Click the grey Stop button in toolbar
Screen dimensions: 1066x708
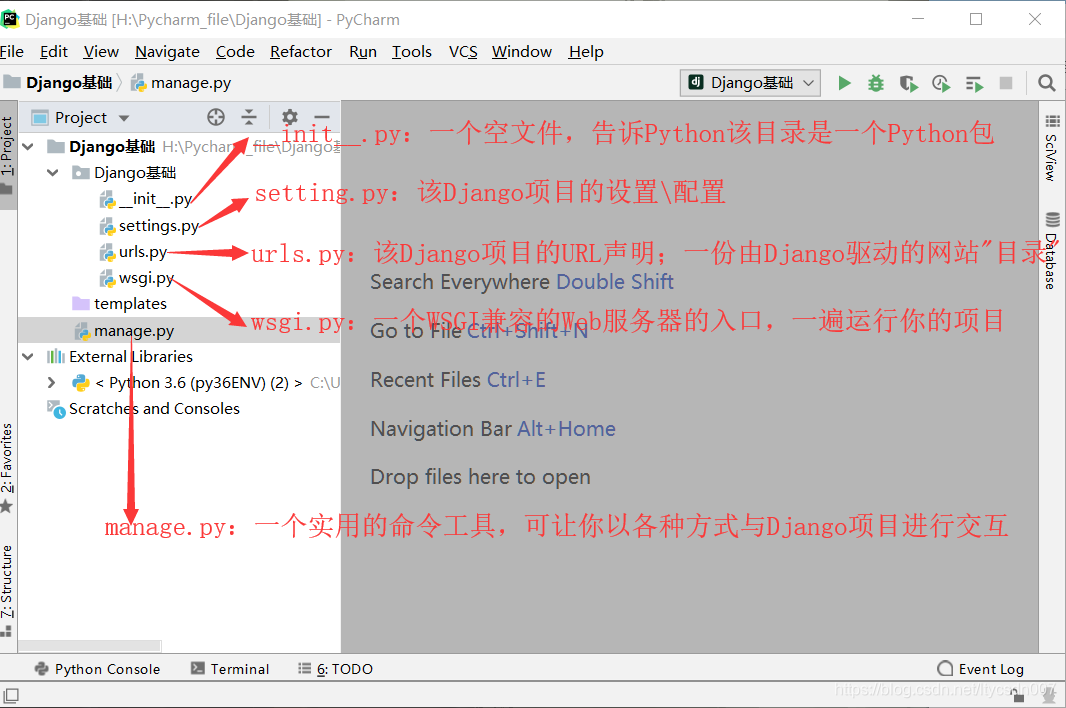point(1006,83)
